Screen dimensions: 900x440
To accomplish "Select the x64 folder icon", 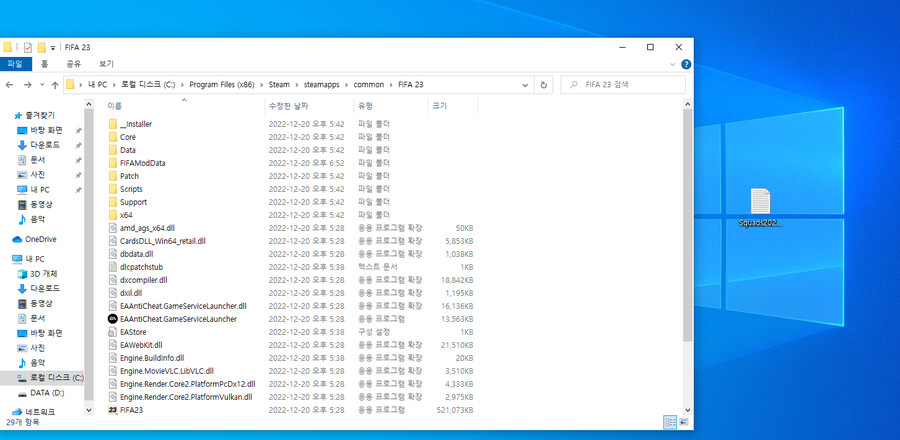I will point(112,215).
